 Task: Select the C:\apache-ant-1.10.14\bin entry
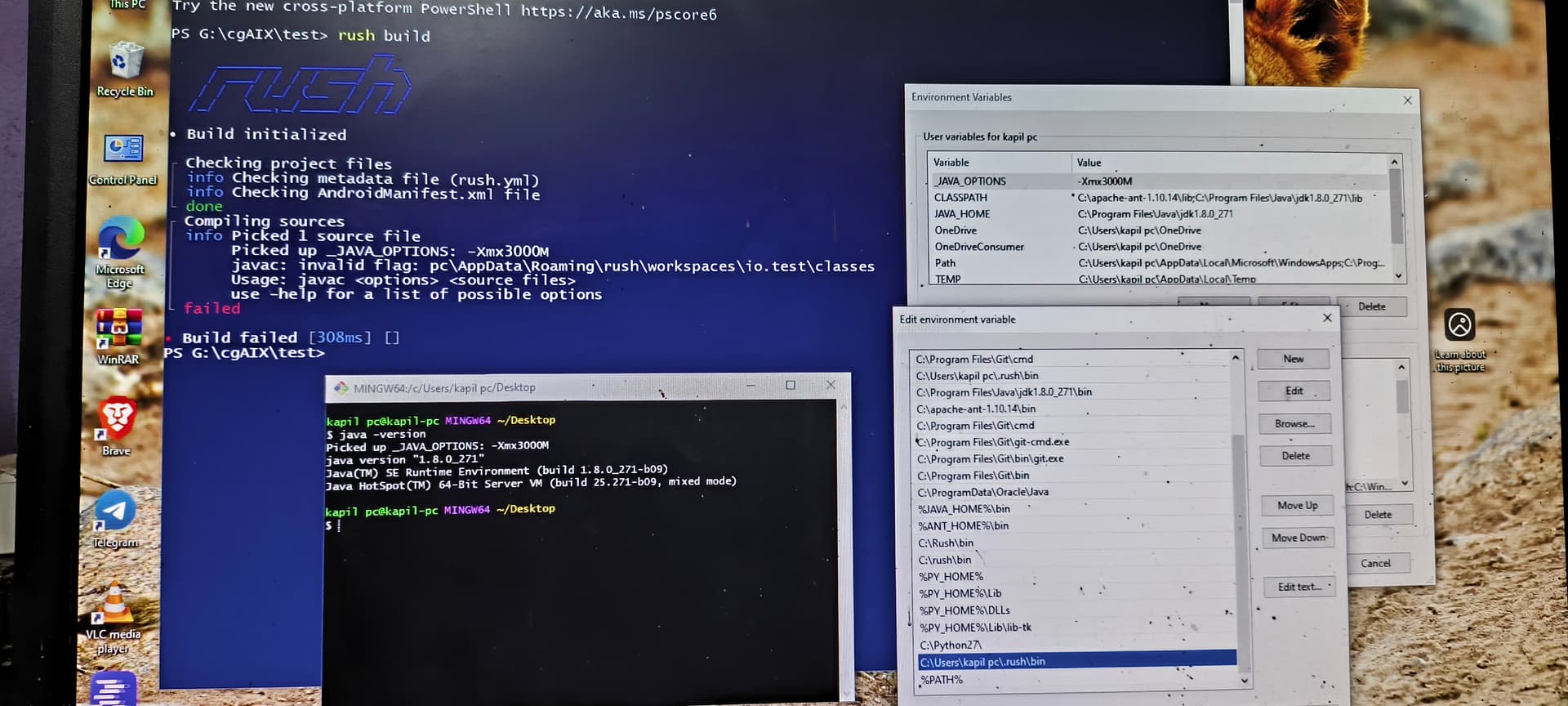click(x=1072, y=409)
